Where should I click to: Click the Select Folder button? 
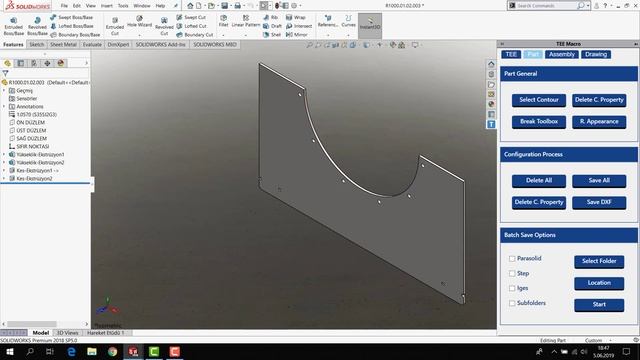599,261
